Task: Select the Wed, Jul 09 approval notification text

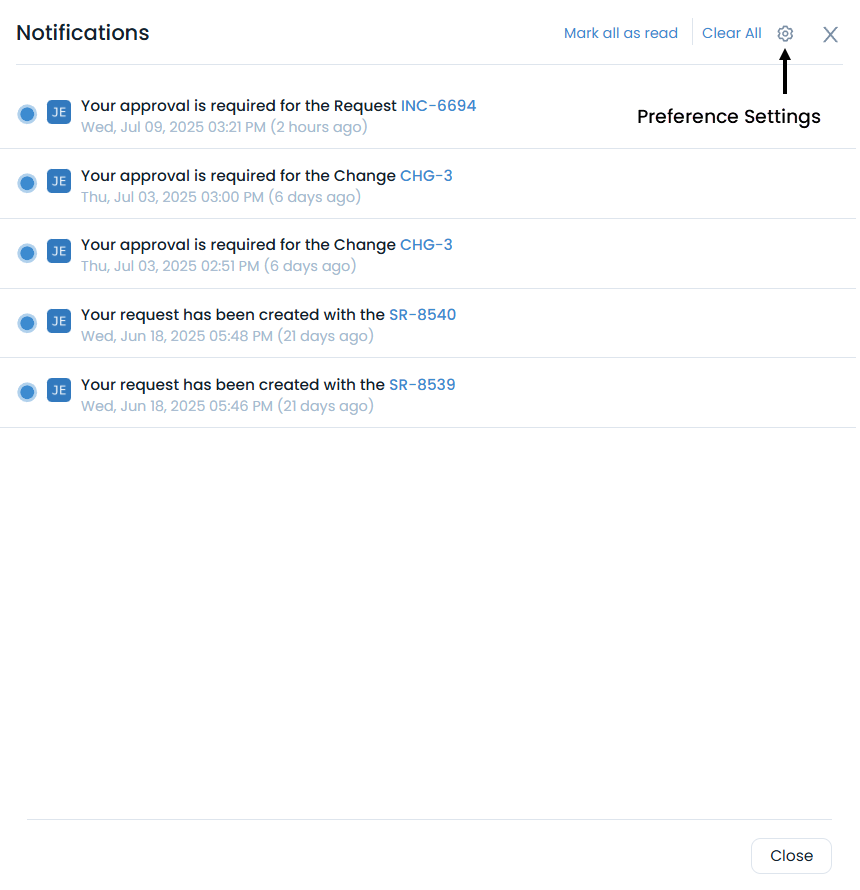Action: [x=238, y=106]
